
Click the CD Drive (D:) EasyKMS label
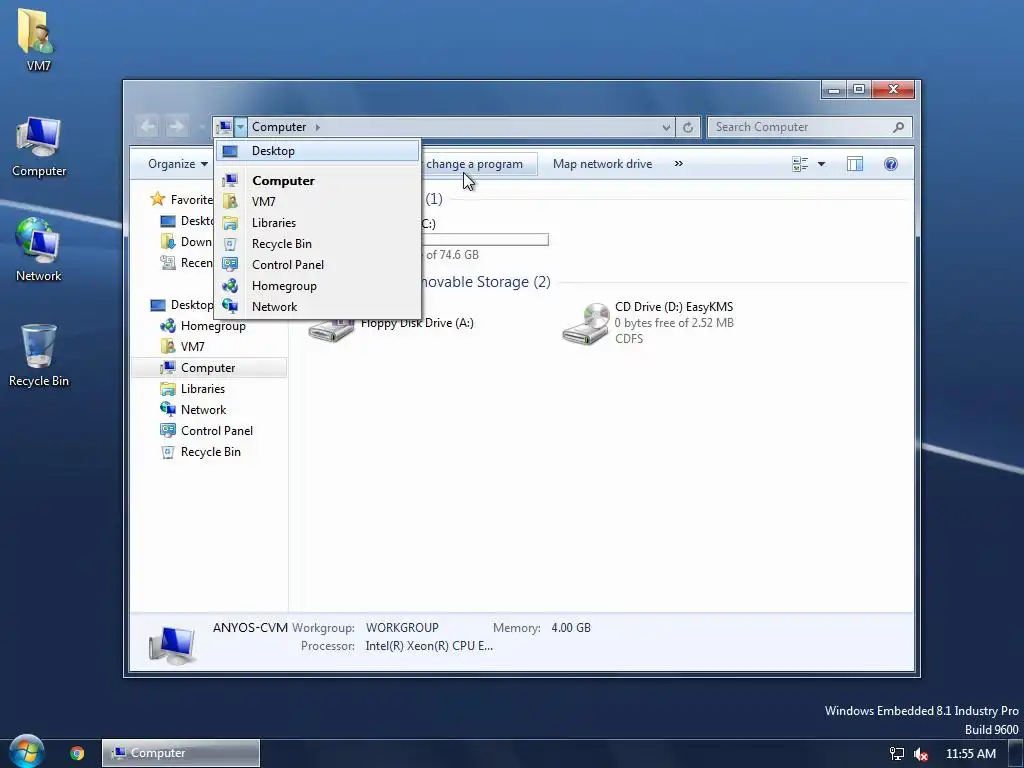(x=674, y=307)
